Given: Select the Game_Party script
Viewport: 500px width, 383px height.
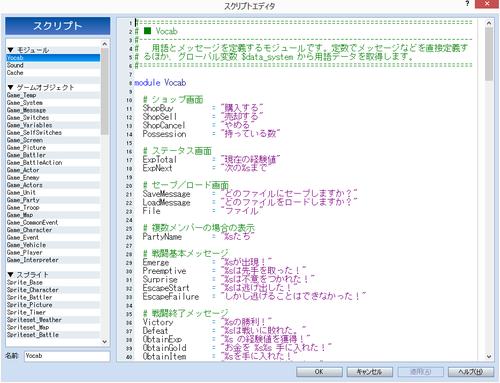Looking at the screenshot, I should click(53, 200).
